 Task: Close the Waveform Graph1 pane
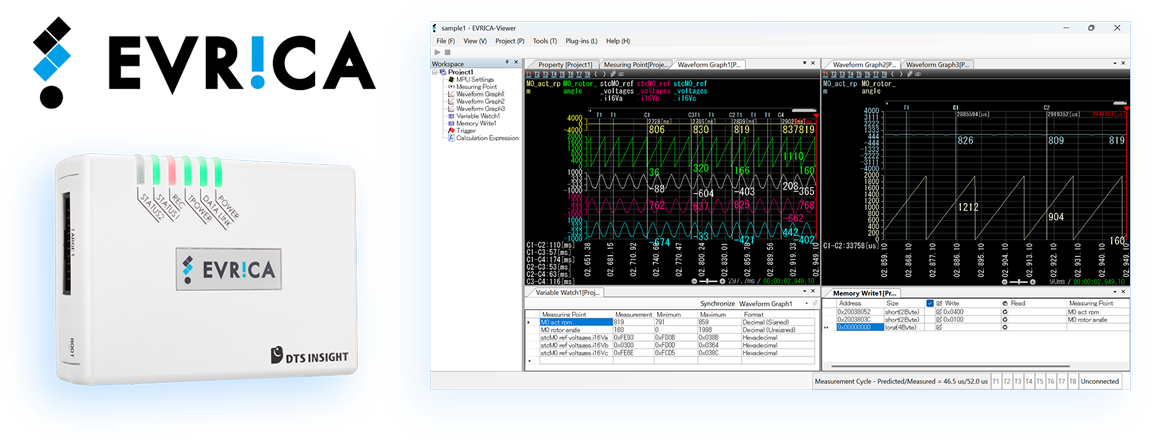click(x=813, y=64)
